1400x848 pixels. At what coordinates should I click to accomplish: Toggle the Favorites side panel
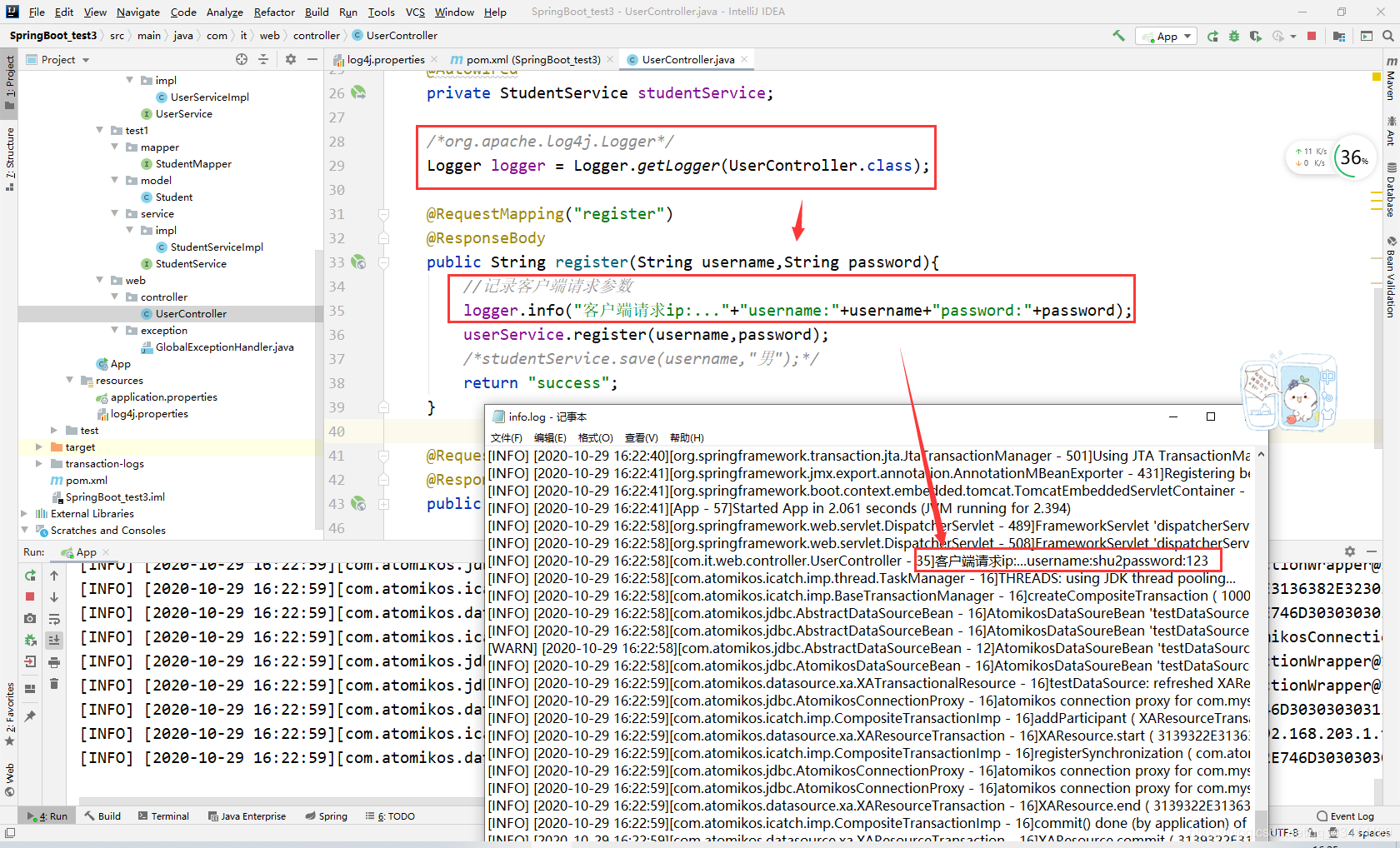[x=10, y=715]
